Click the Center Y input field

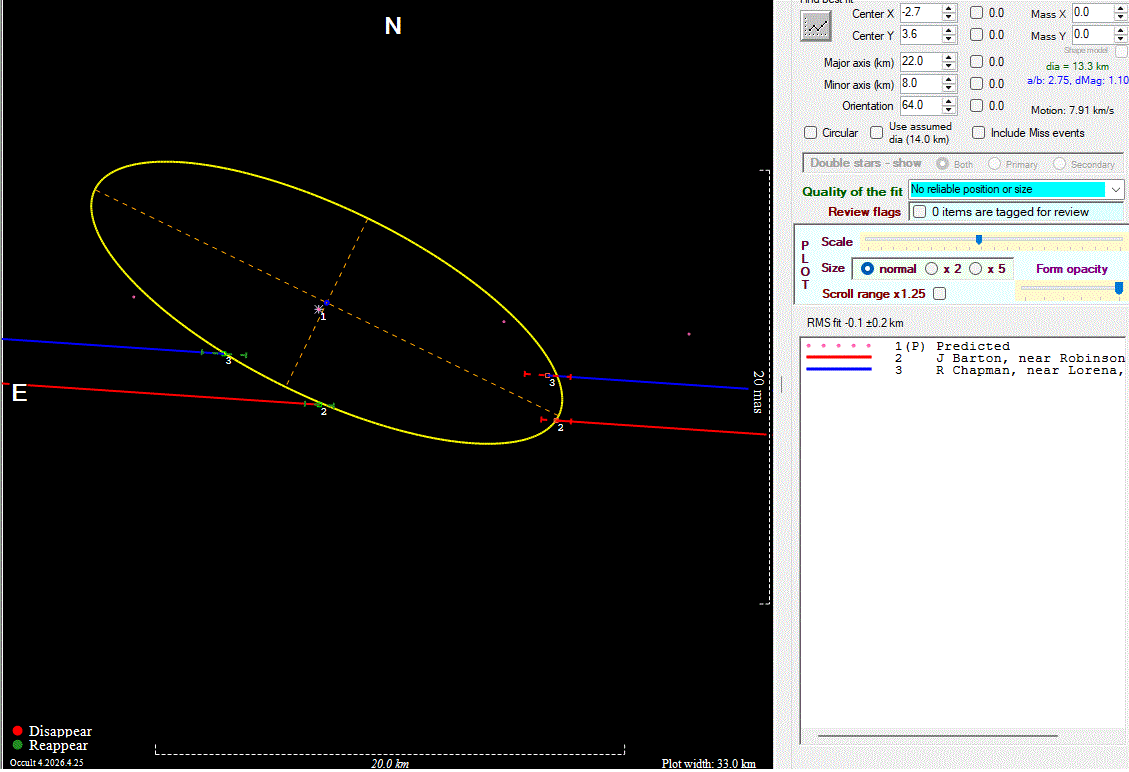[921, 35]
